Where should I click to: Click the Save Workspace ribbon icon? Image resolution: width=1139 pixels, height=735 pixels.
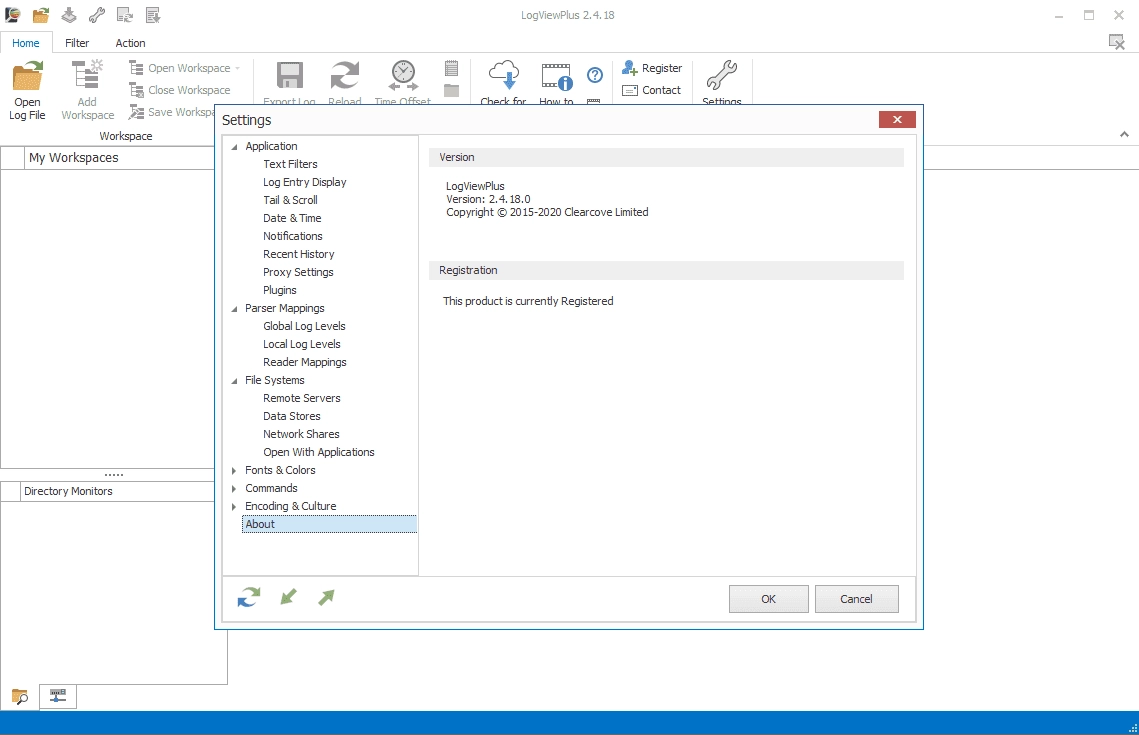[x=136, y=112]
